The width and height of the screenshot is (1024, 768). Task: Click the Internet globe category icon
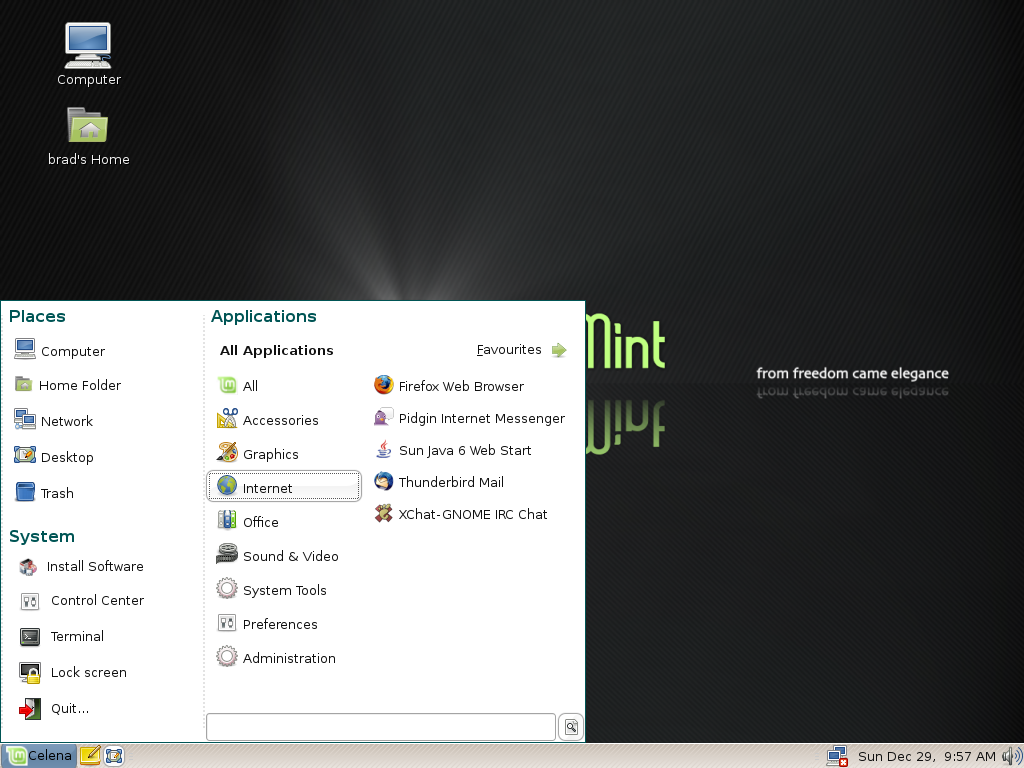227,486
